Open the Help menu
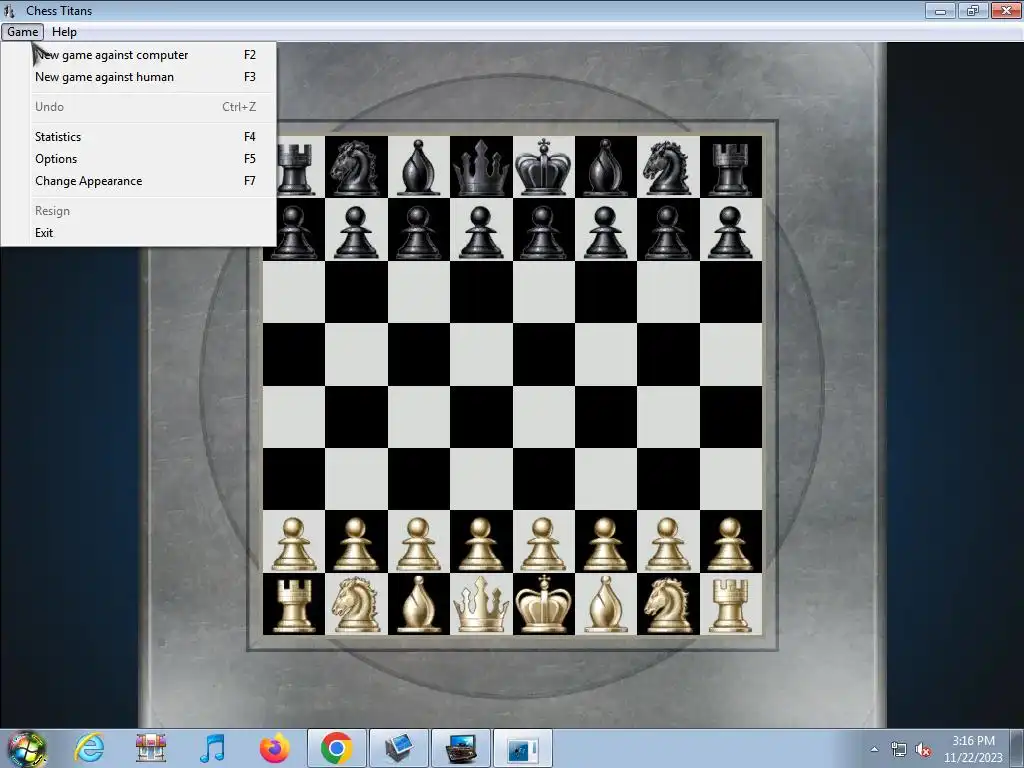 point(64,31)
